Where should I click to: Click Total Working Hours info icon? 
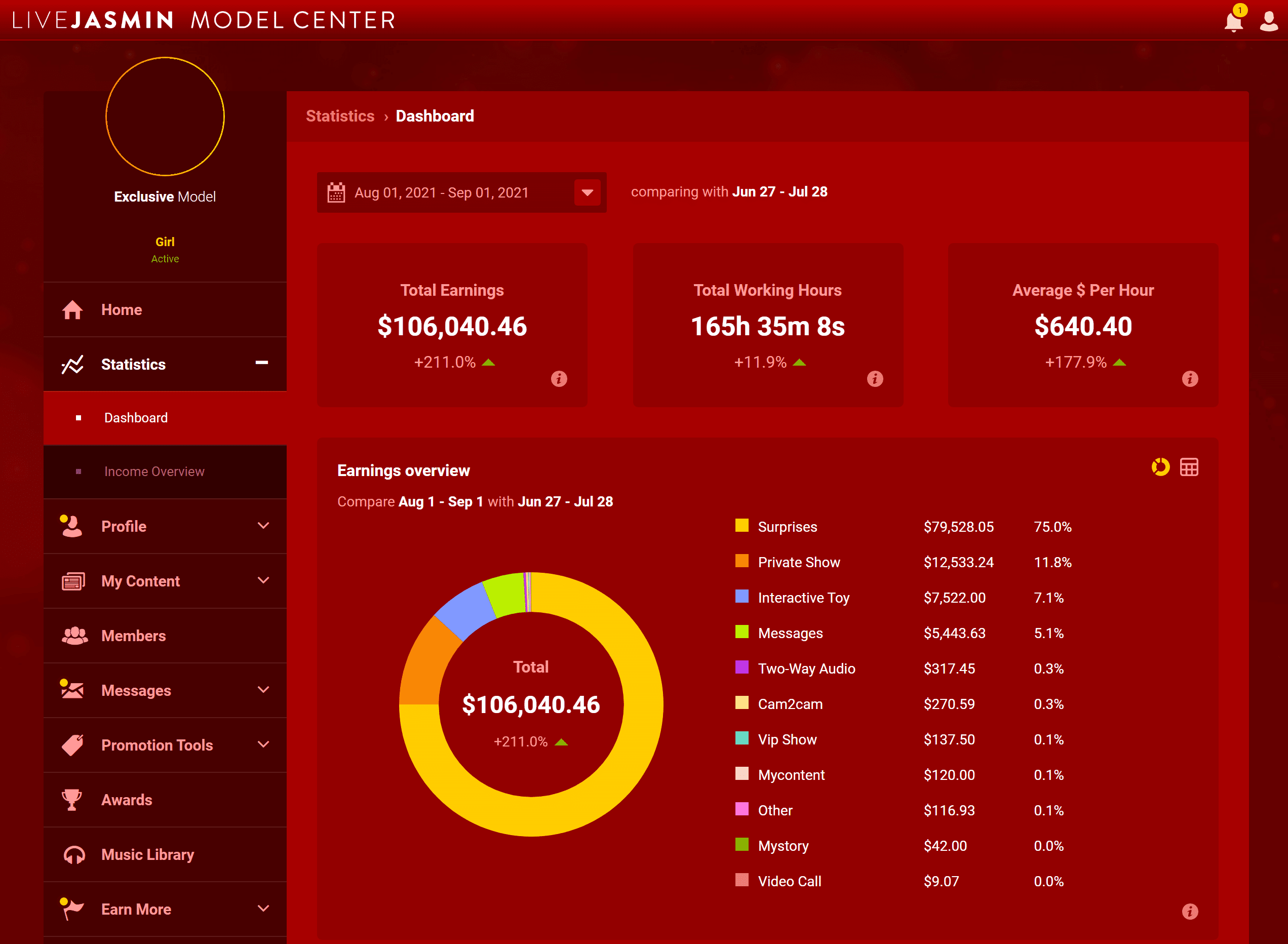[874, 378]
